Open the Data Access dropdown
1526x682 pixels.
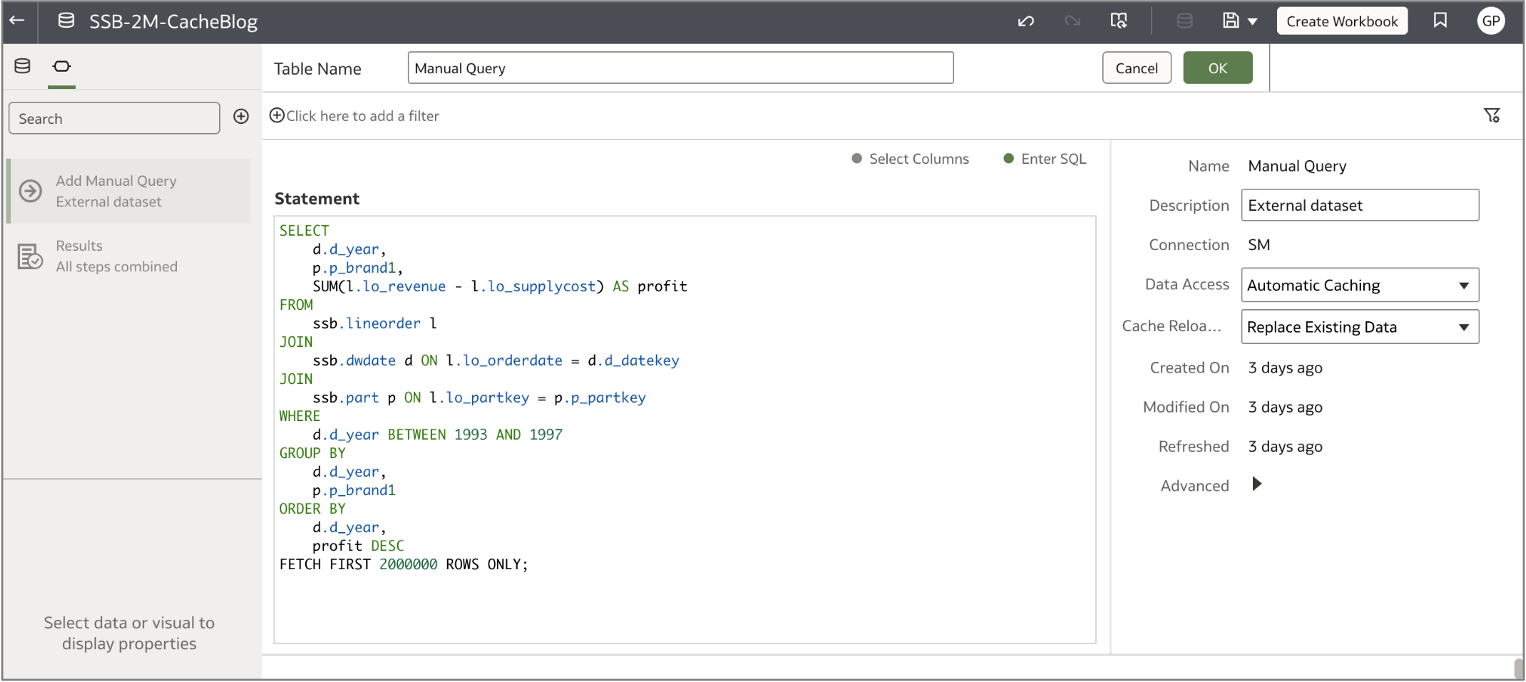pyautogui.click(x=1359, y=285)
